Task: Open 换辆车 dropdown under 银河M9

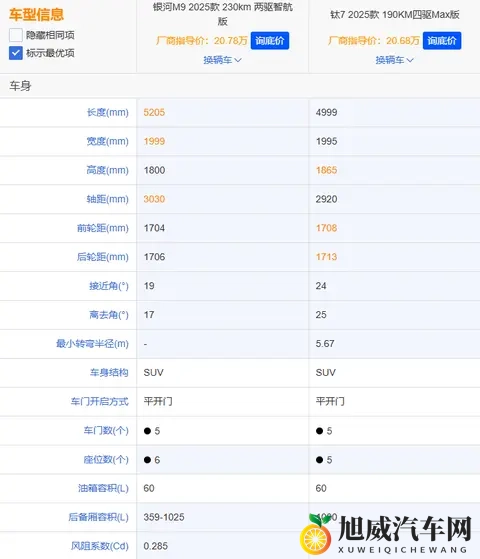Action: coord(223,60)
